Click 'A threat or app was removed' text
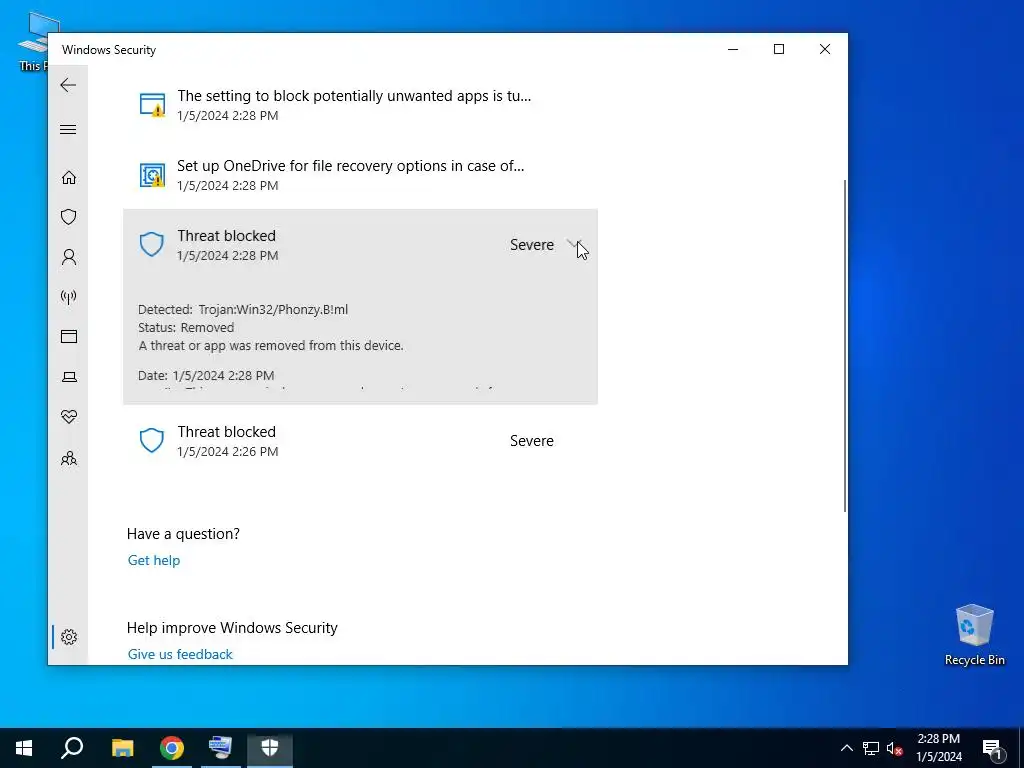Viewport: 1024px width, 768px height. pos(271,345)
